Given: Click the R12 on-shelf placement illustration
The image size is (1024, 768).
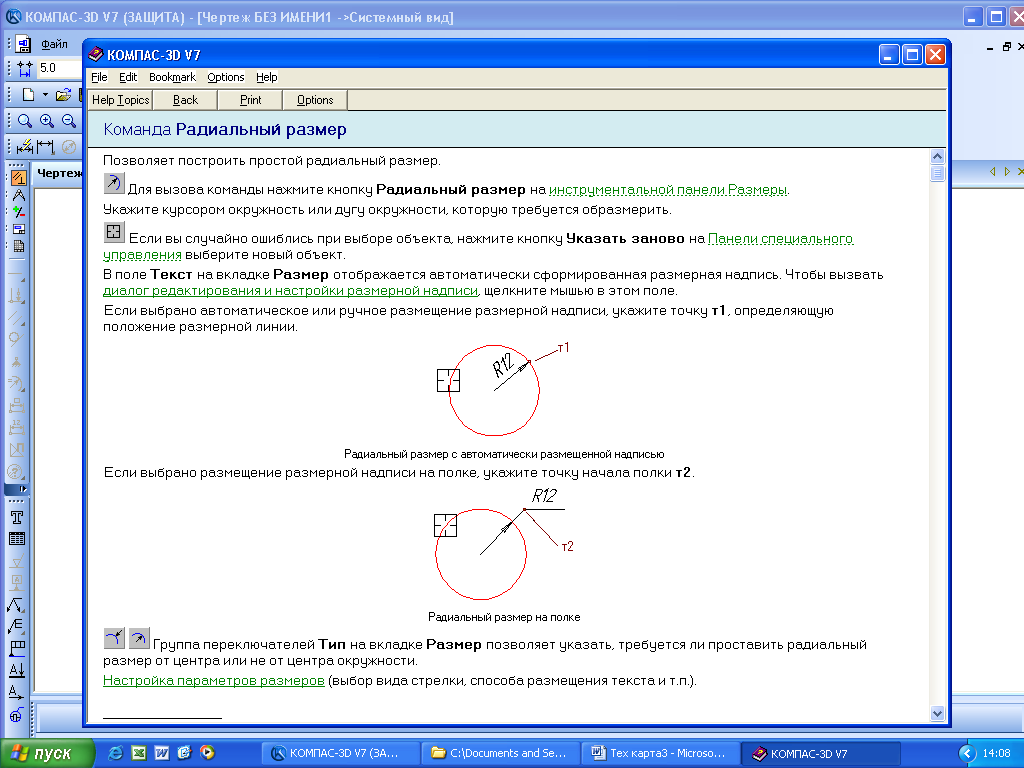Looking at the screenshot, I should coord(504,544).
